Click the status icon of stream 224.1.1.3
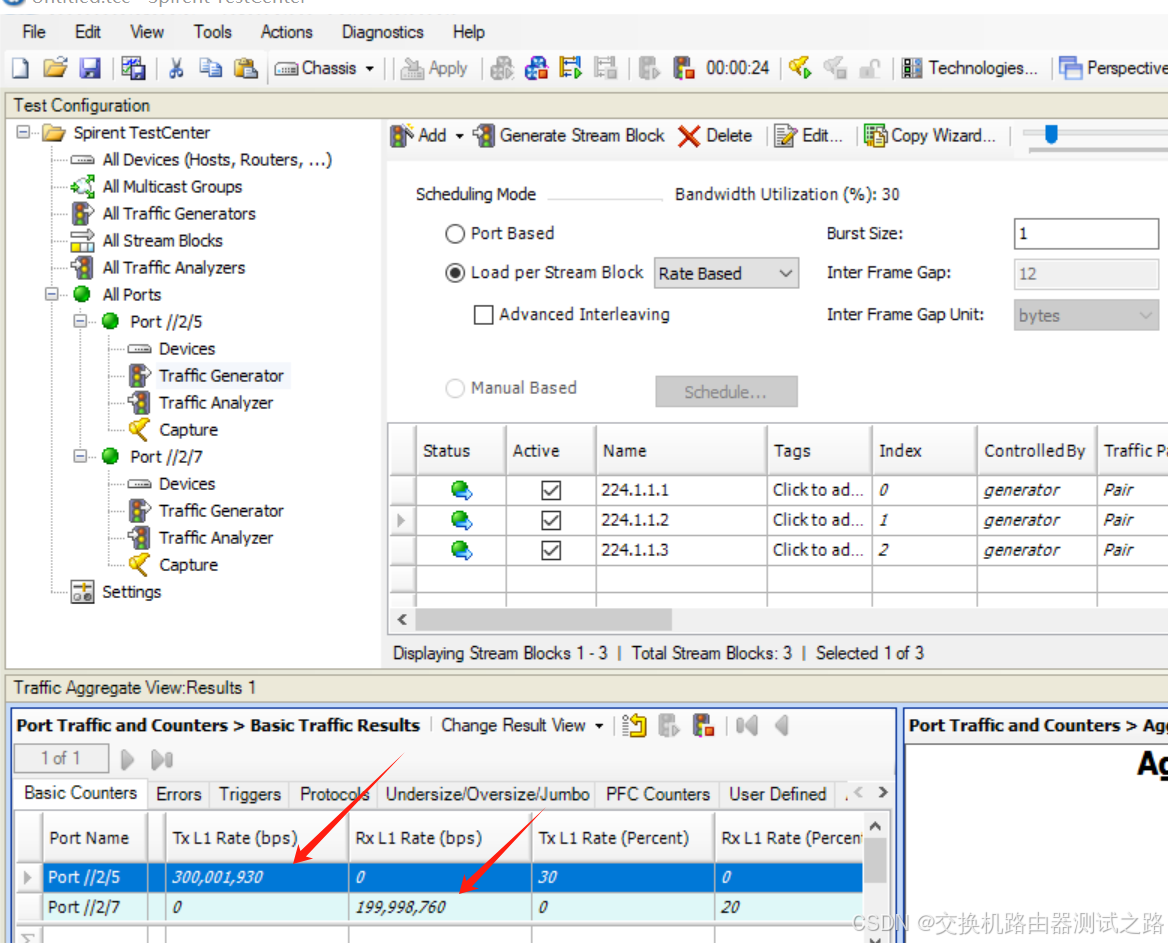 tap(461, 550)
